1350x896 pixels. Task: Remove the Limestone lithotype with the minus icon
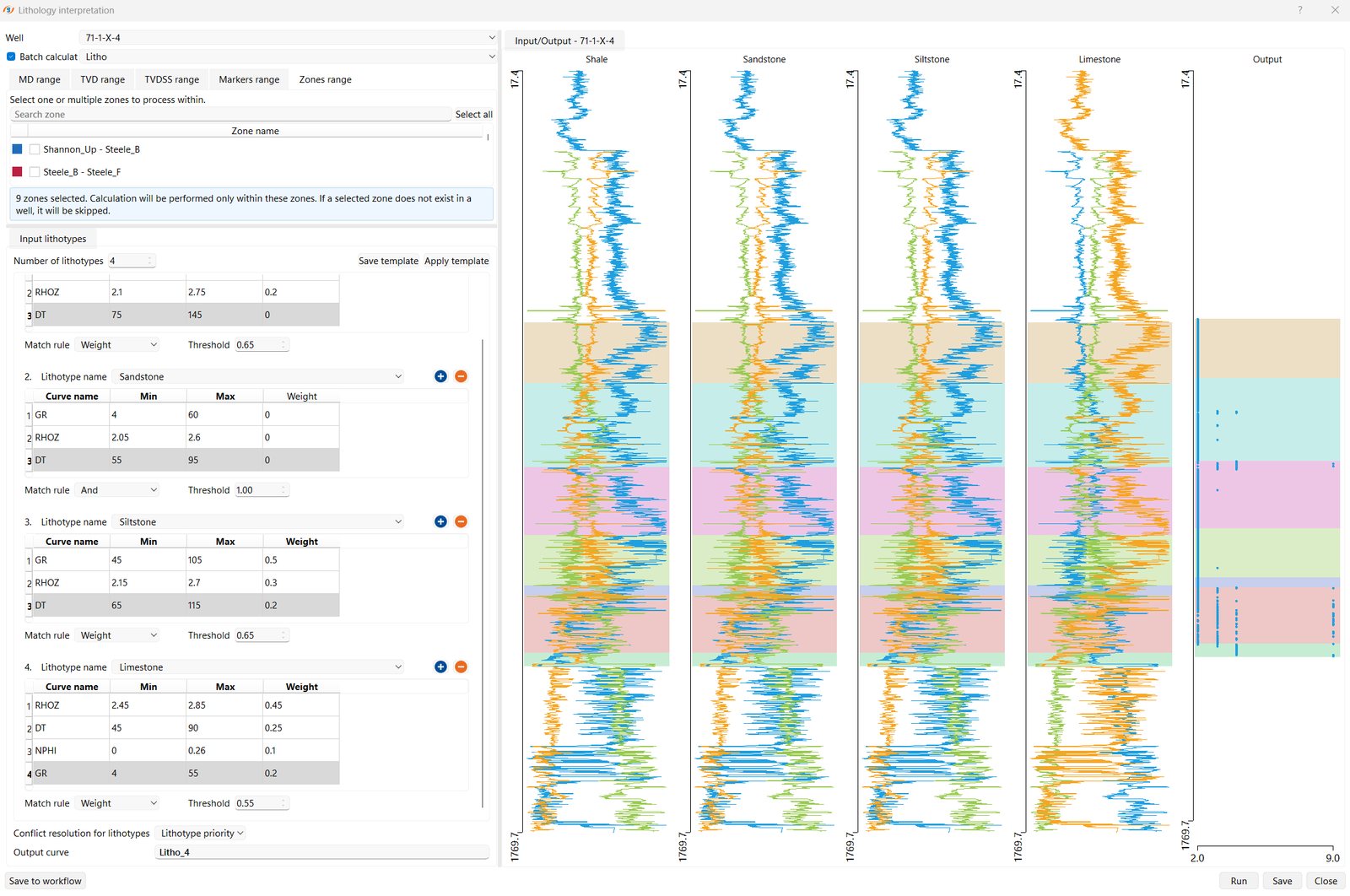pyautogui.click(x=461, y=667)
